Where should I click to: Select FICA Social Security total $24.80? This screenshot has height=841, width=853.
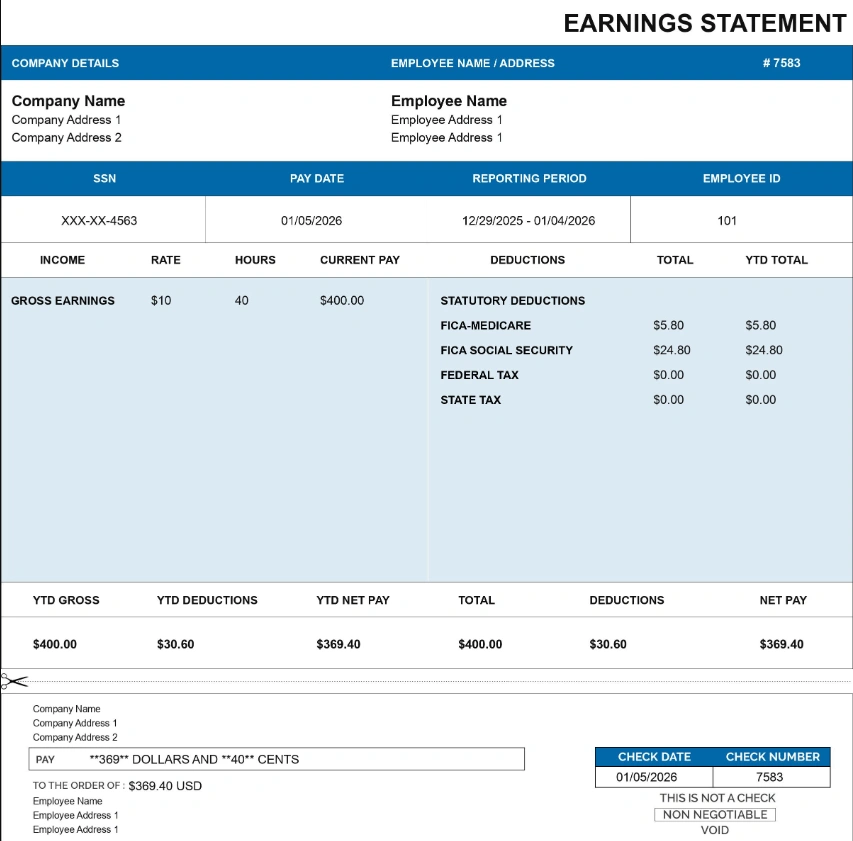pyautogui.click(x=672, y=351)
